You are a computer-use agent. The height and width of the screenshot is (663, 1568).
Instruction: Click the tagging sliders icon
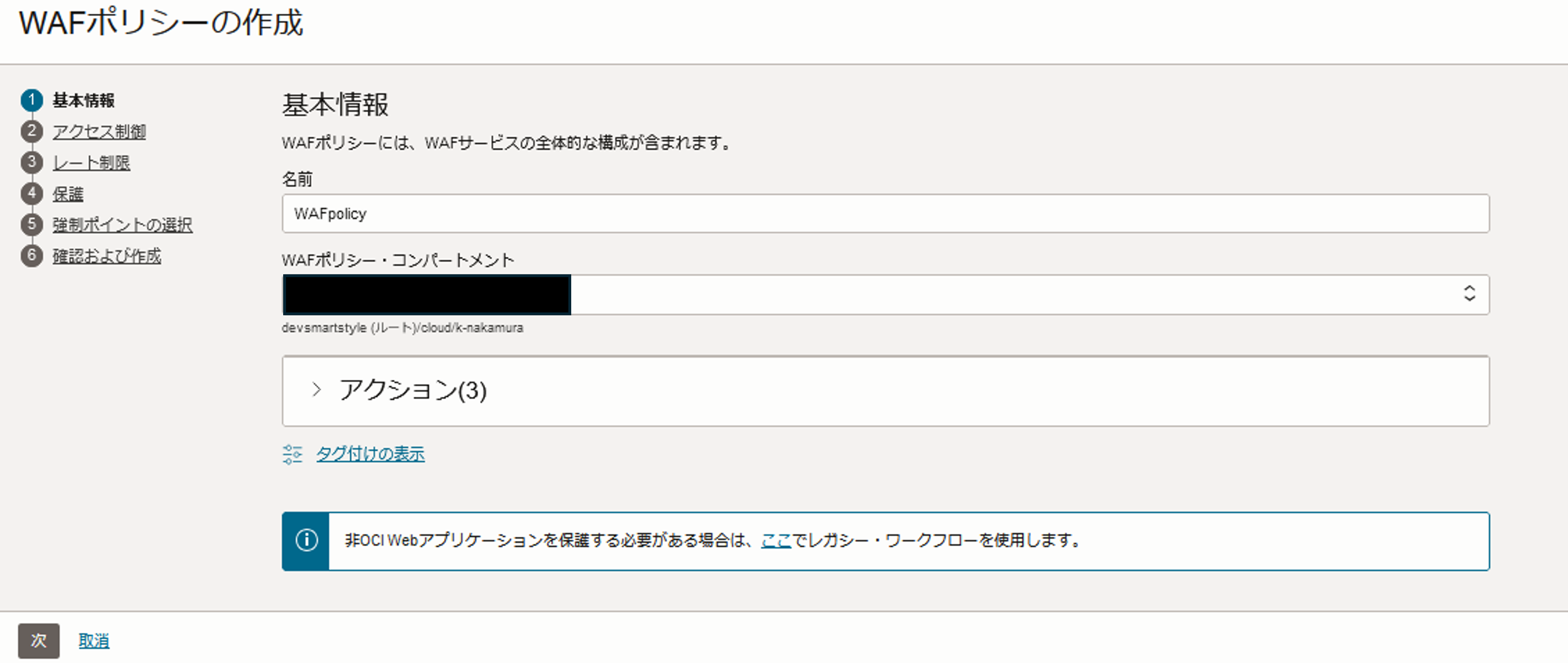coord(292,454)
